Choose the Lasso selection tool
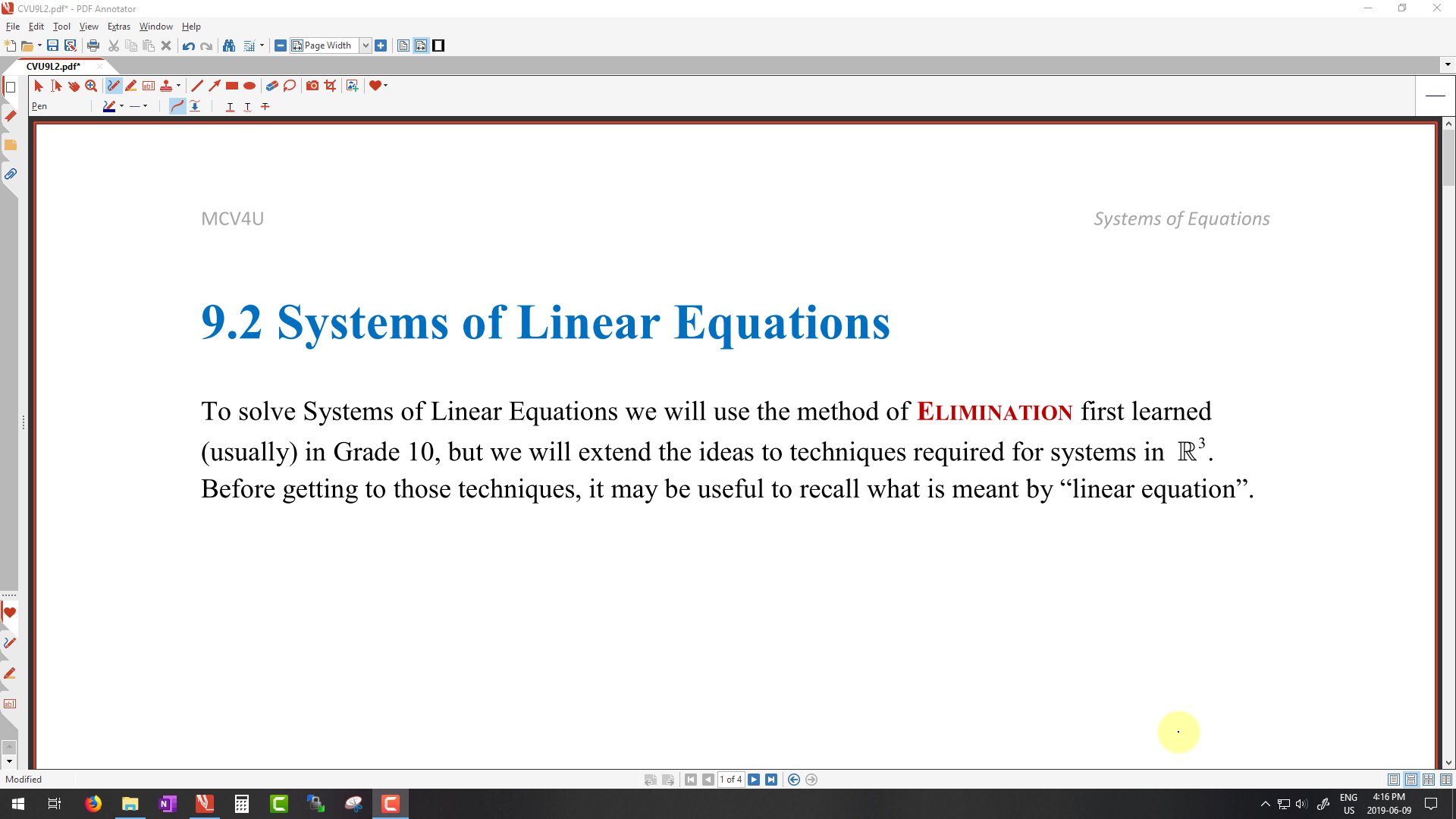The image size is (1456, 819). coord(290,86)
